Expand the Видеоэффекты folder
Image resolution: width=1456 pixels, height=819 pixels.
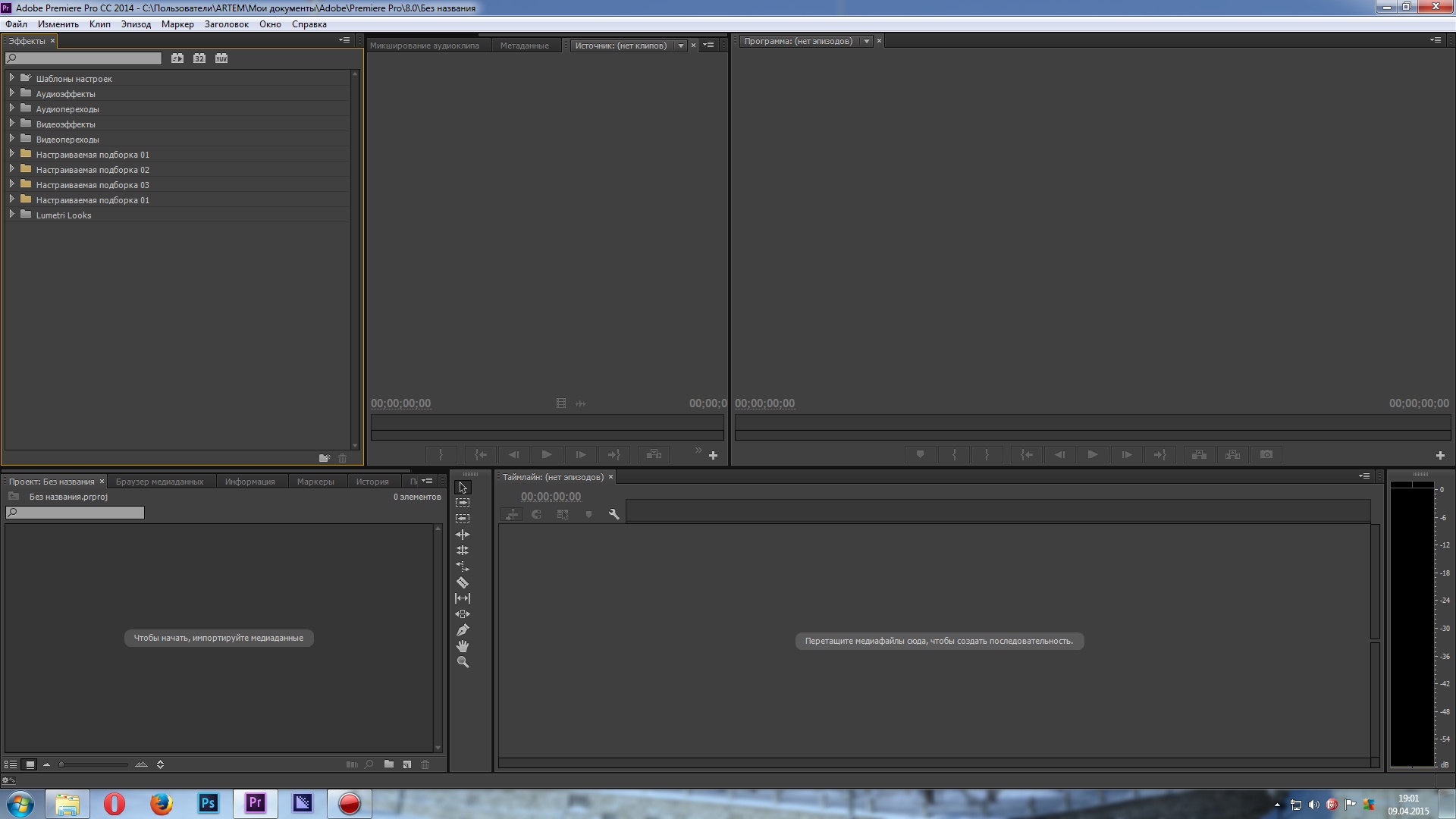click(x=11, y=123)
